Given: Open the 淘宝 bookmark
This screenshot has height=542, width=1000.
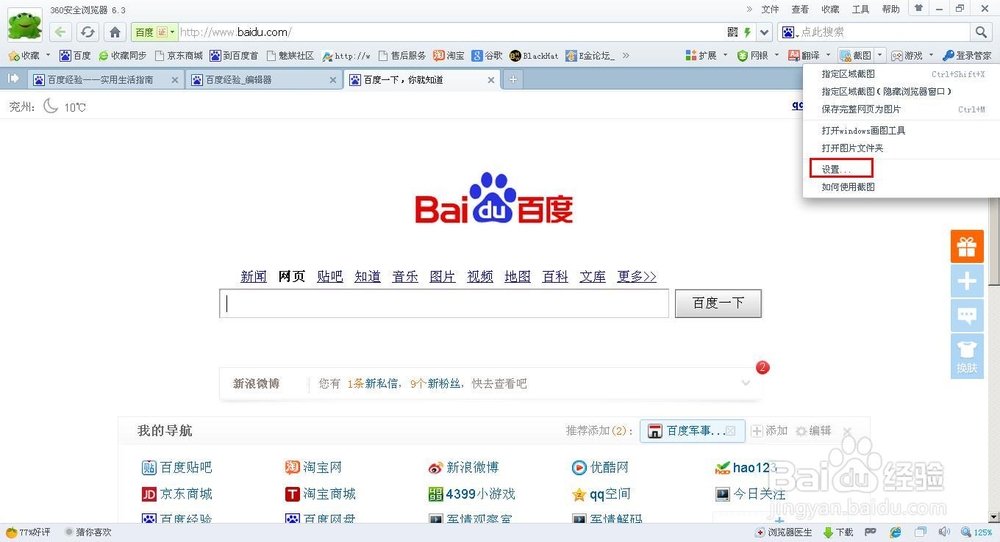Looking at the screenshot, I should pyautogui.click(x=449, y=55).
